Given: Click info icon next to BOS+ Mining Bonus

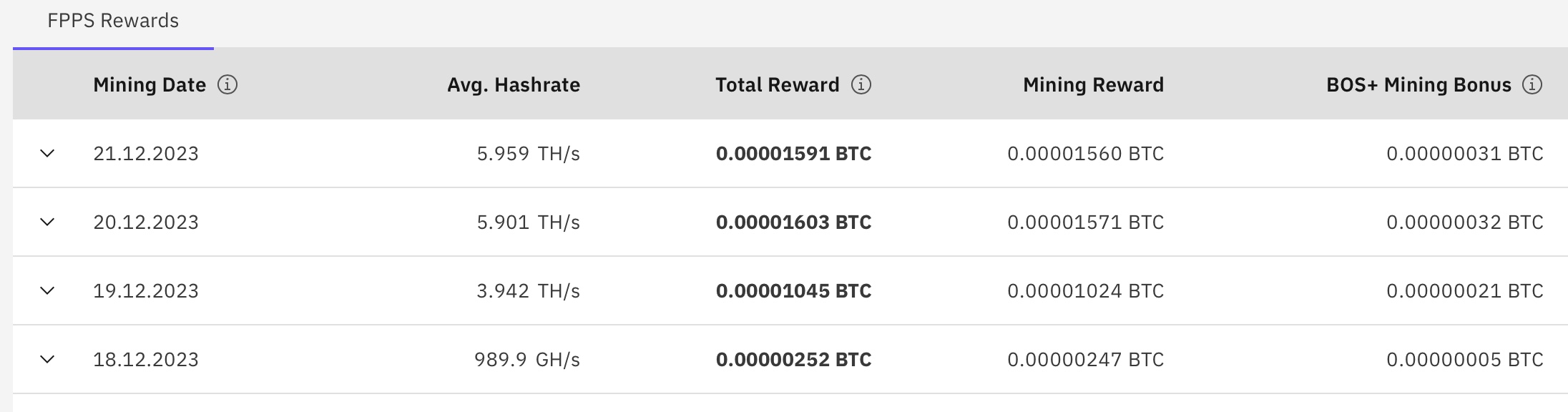Looking at the screenshot, I should coord(1532,85).
